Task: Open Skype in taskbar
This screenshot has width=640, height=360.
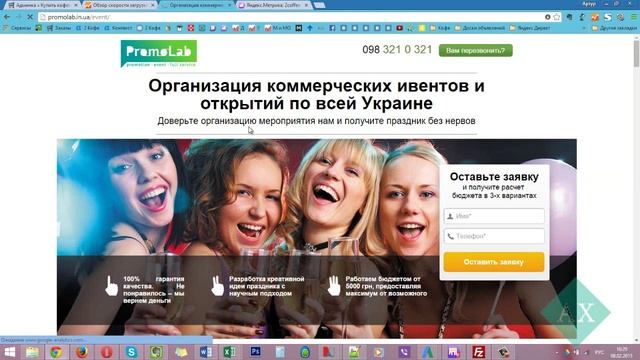Action: [x=131, y=352]
